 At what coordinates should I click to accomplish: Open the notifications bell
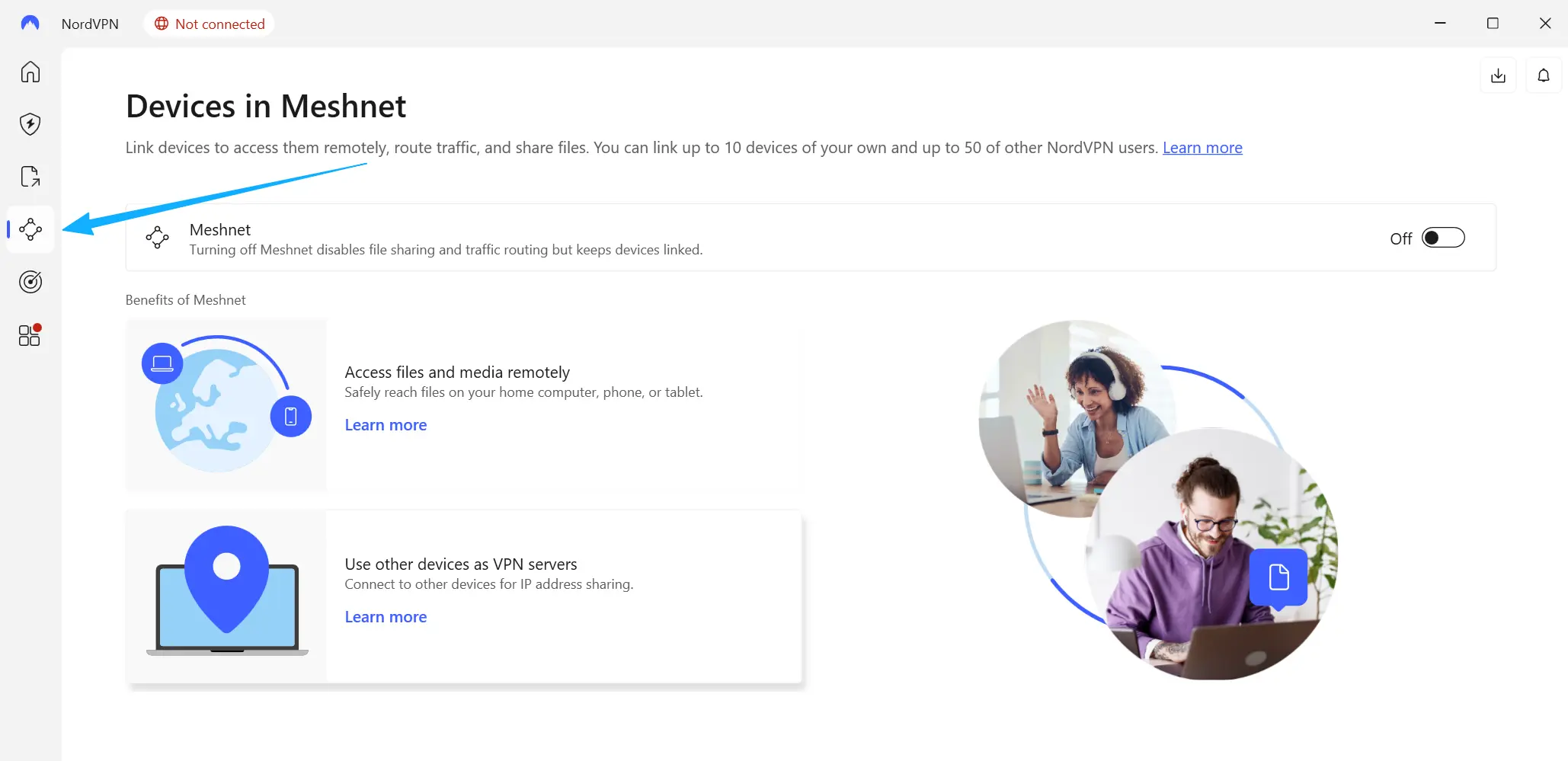(x=1543, y=75)
